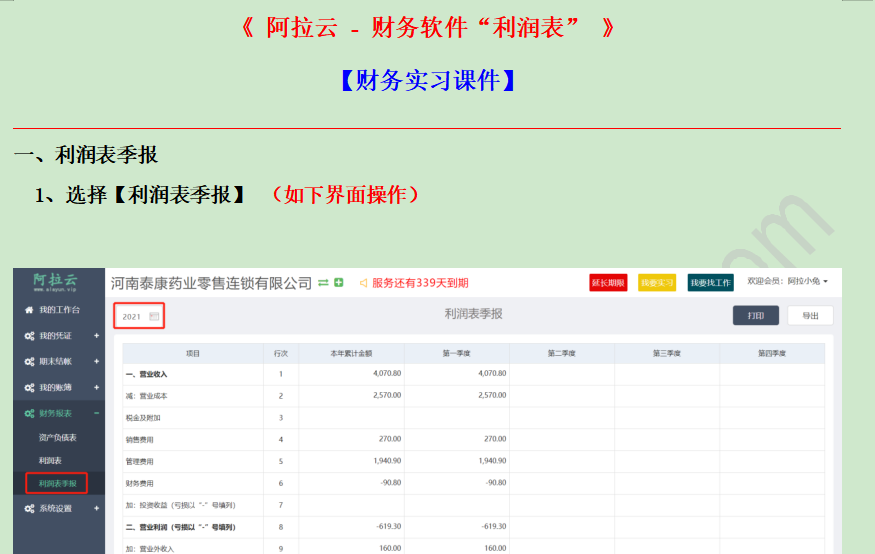
Task: Click the 行次 column header
Action: pyautogui.click(x=281, y=353)
